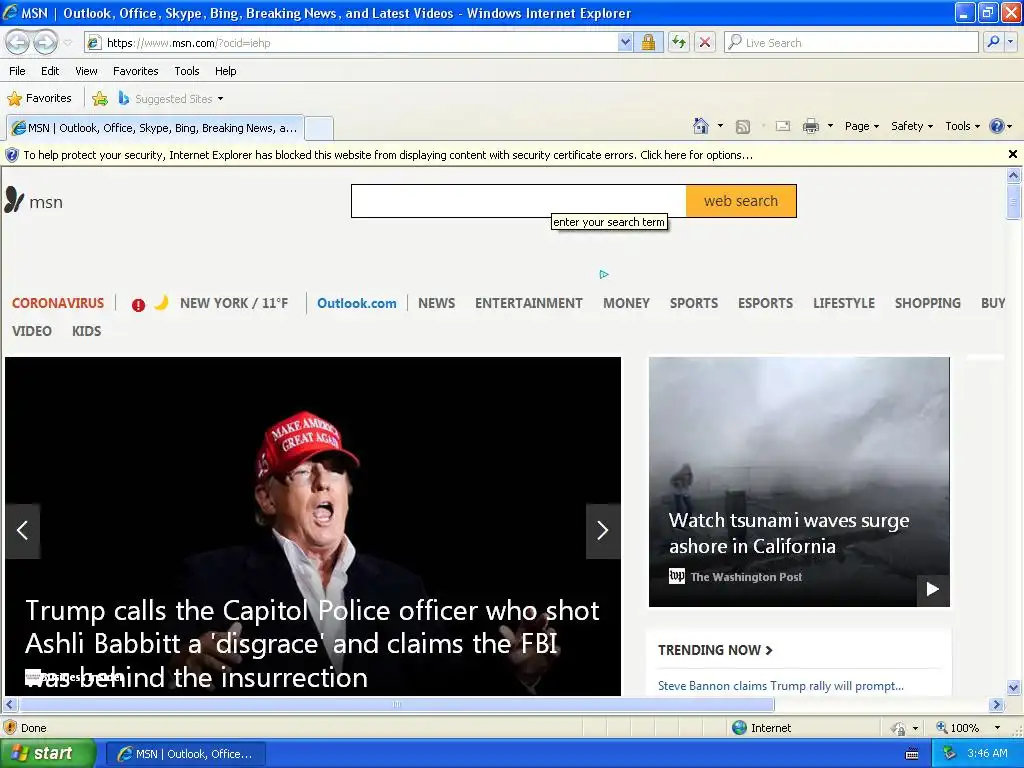Play the tsunami waves video
This screenshot has height=768, width=1024.
(933, 589)
